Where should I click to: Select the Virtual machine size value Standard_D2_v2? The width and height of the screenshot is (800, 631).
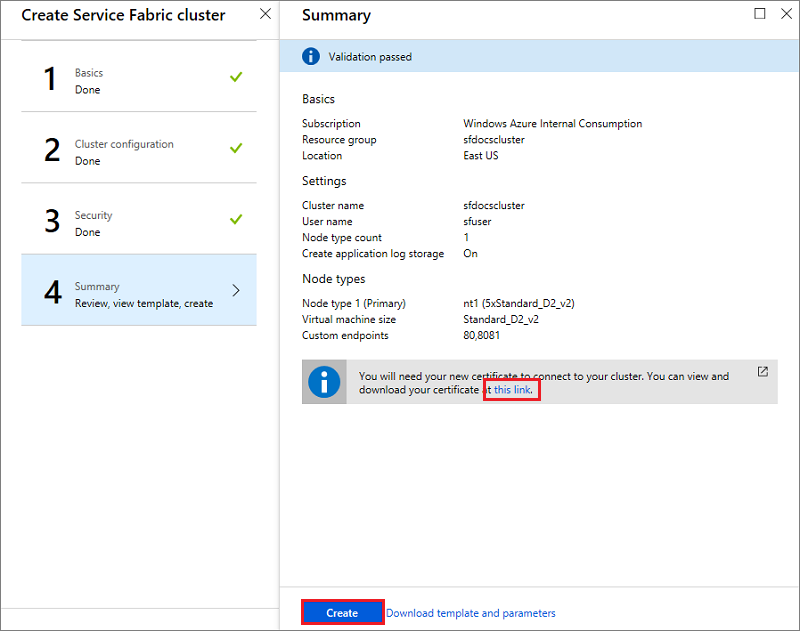(501, 319)
